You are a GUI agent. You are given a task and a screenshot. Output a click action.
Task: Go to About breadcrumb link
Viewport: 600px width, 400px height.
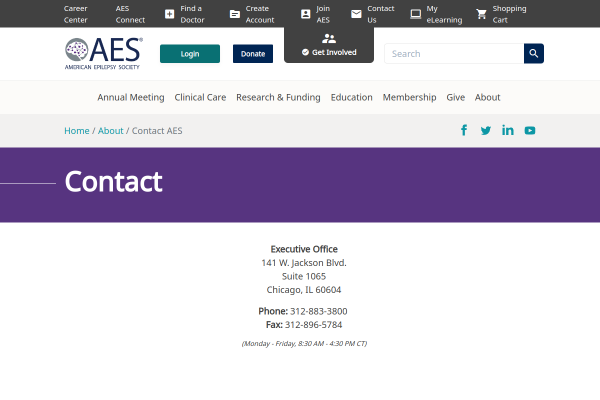click(x=111, y=131)
